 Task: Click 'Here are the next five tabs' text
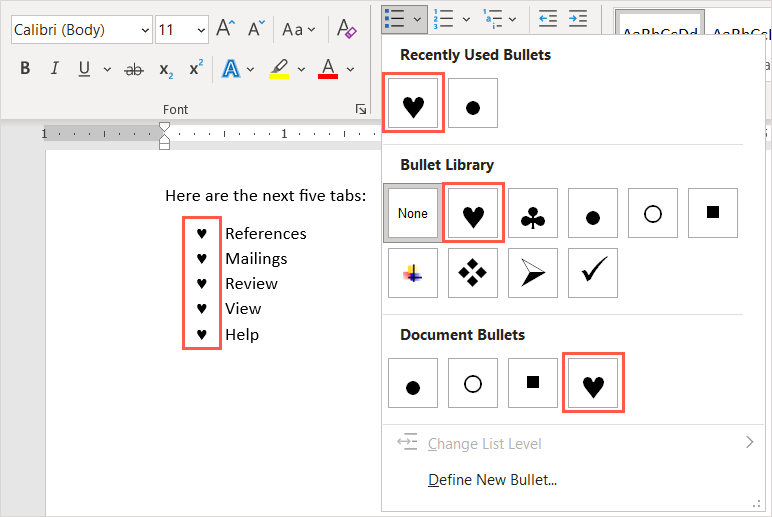click(x=266, y=196)
